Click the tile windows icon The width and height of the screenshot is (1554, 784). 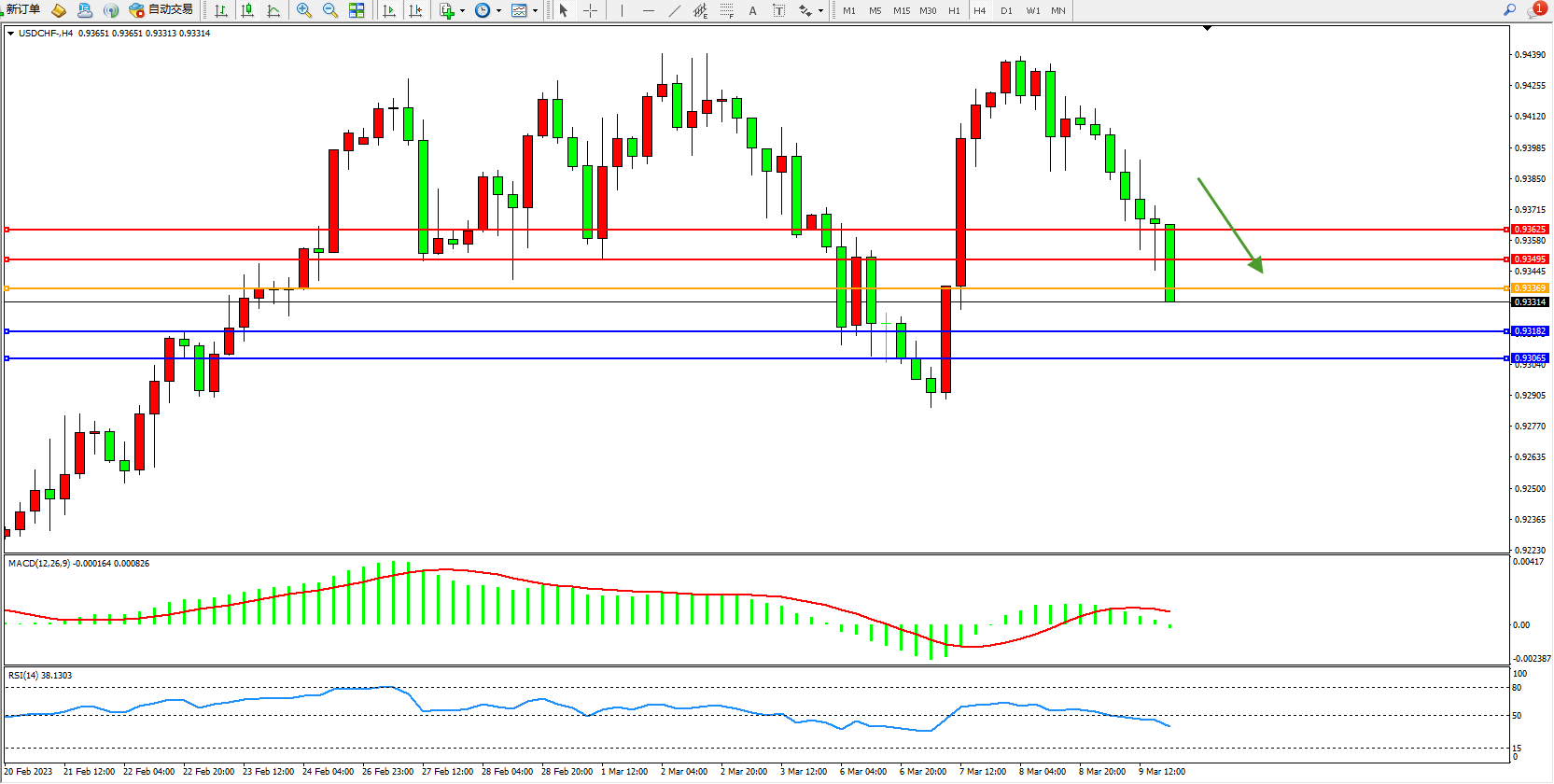[x=357, y=10]
